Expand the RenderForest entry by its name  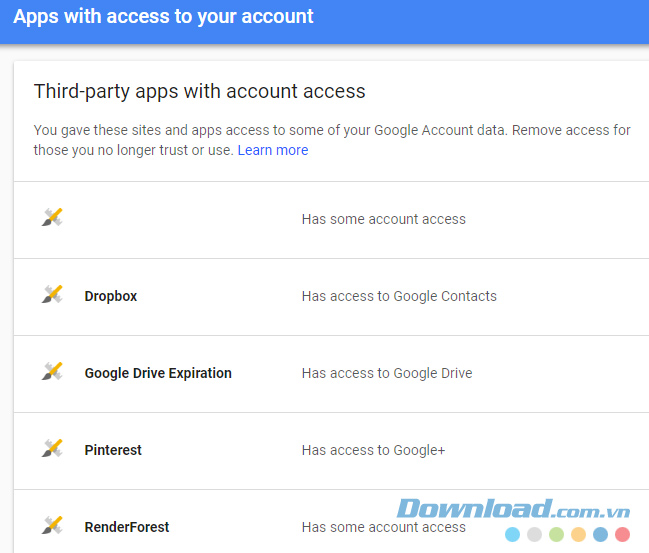click(x=127, y=527)
